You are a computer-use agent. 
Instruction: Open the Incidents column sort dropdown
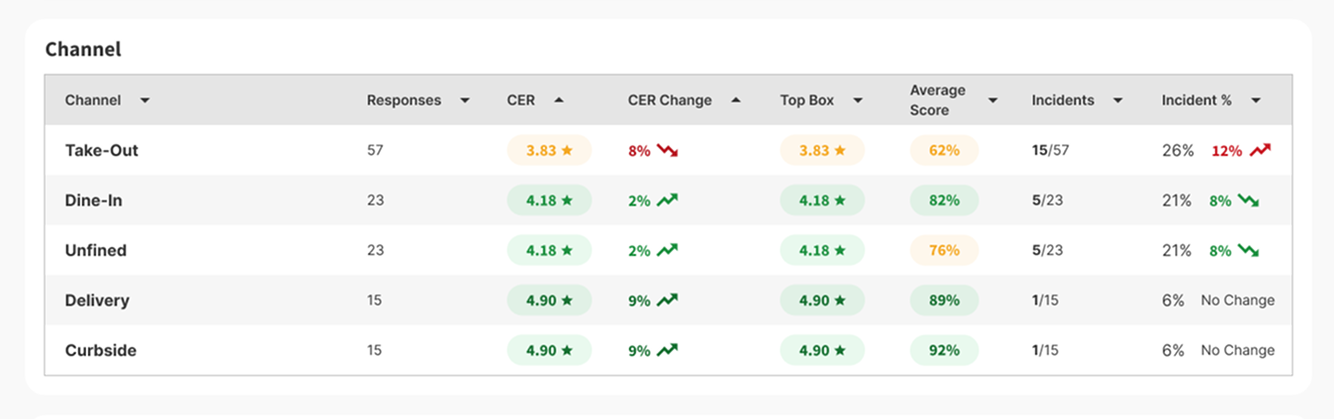click(1117, 100)
